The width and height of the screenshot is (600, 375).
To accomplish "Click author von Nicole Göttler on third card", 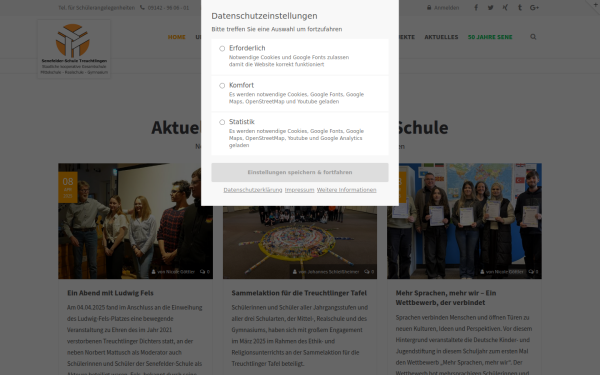I will 502,272.
